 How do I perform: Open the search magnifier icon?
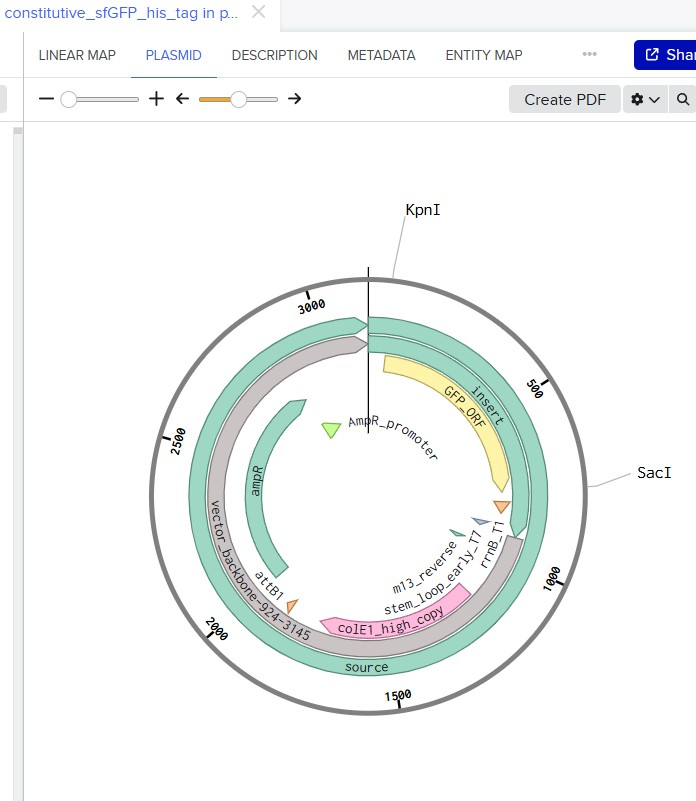coord(683,99)
